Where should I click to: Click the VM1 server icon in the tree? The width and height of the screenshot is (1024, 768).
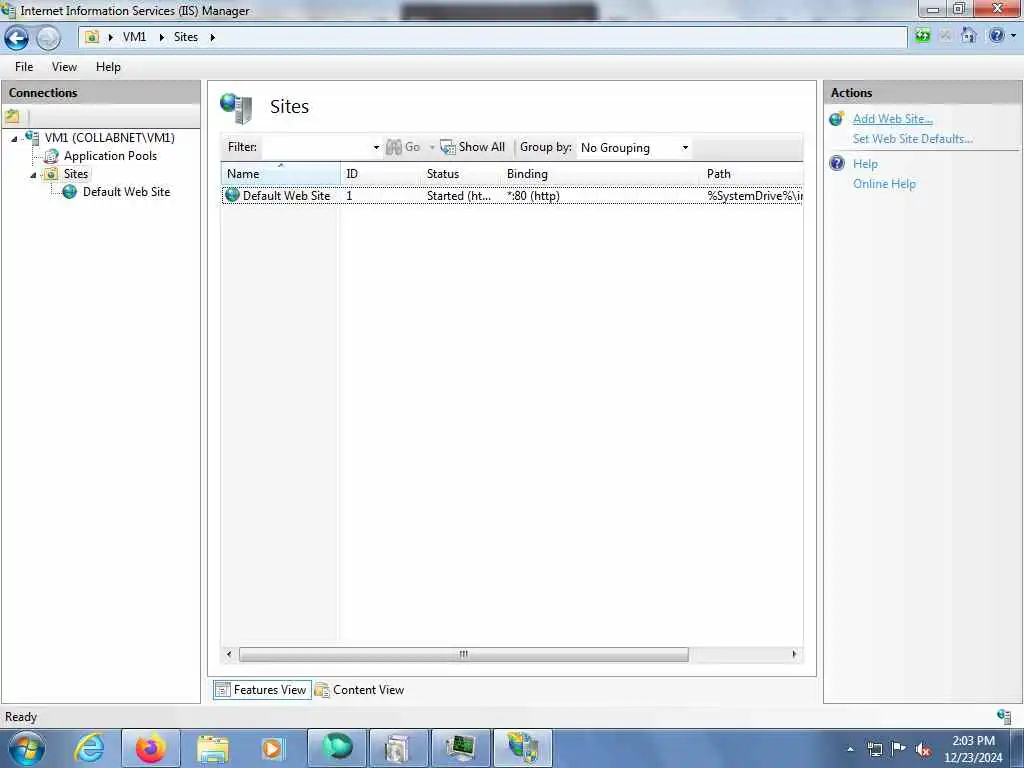click(x=31, y=138)
